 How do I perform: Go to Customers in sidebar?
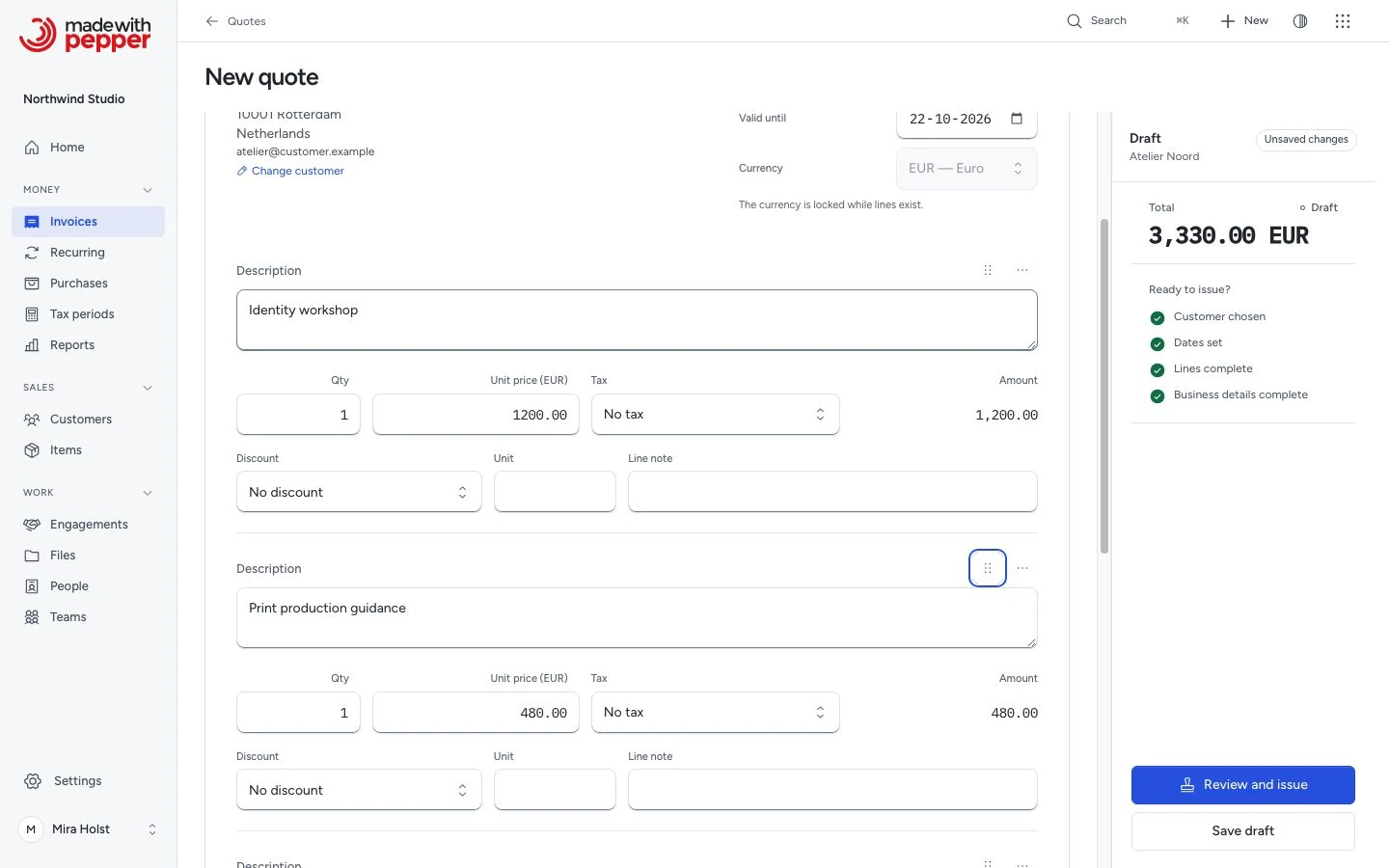click(89, 420)
